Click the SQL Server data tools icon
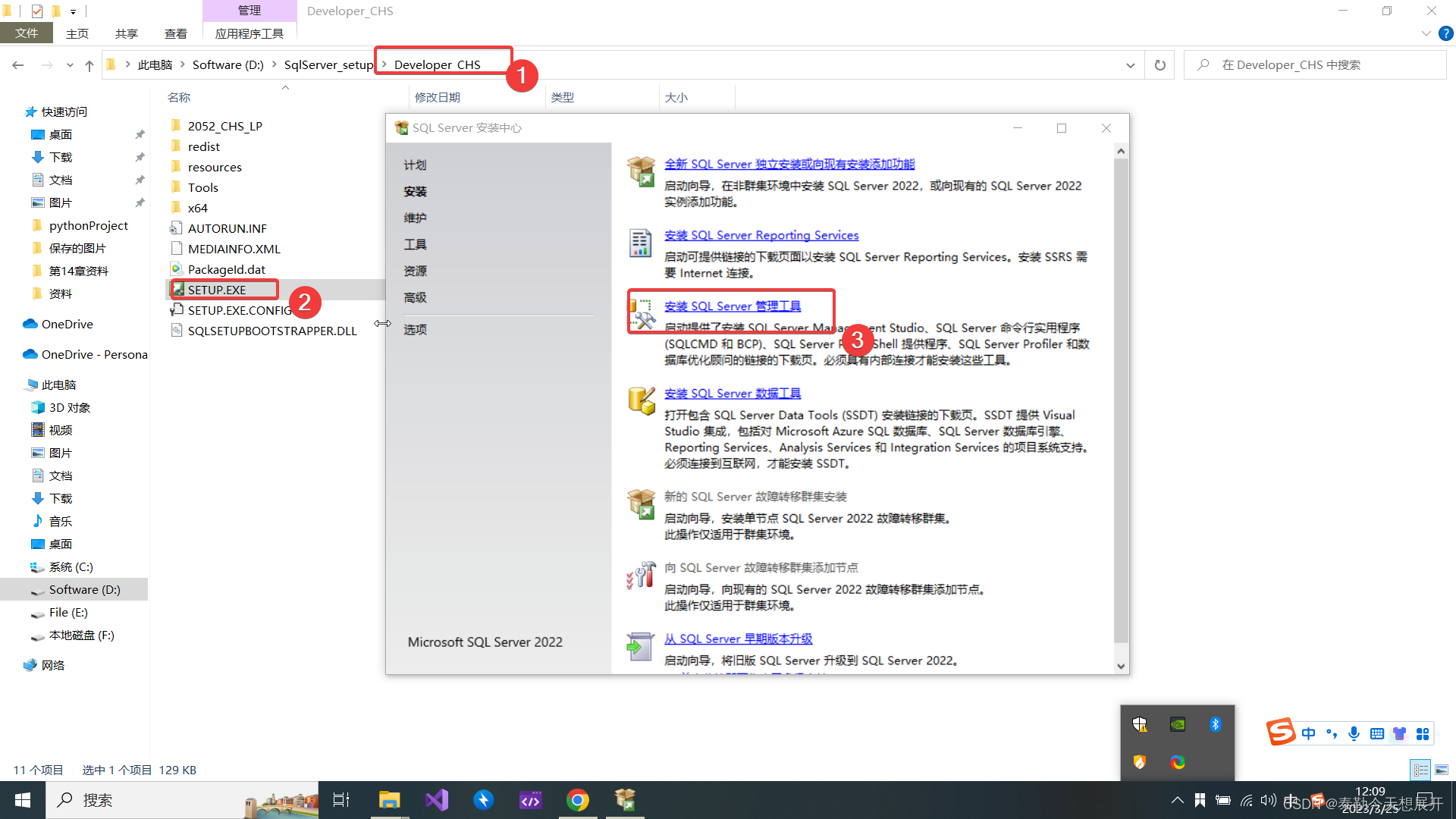 point(641,401)
